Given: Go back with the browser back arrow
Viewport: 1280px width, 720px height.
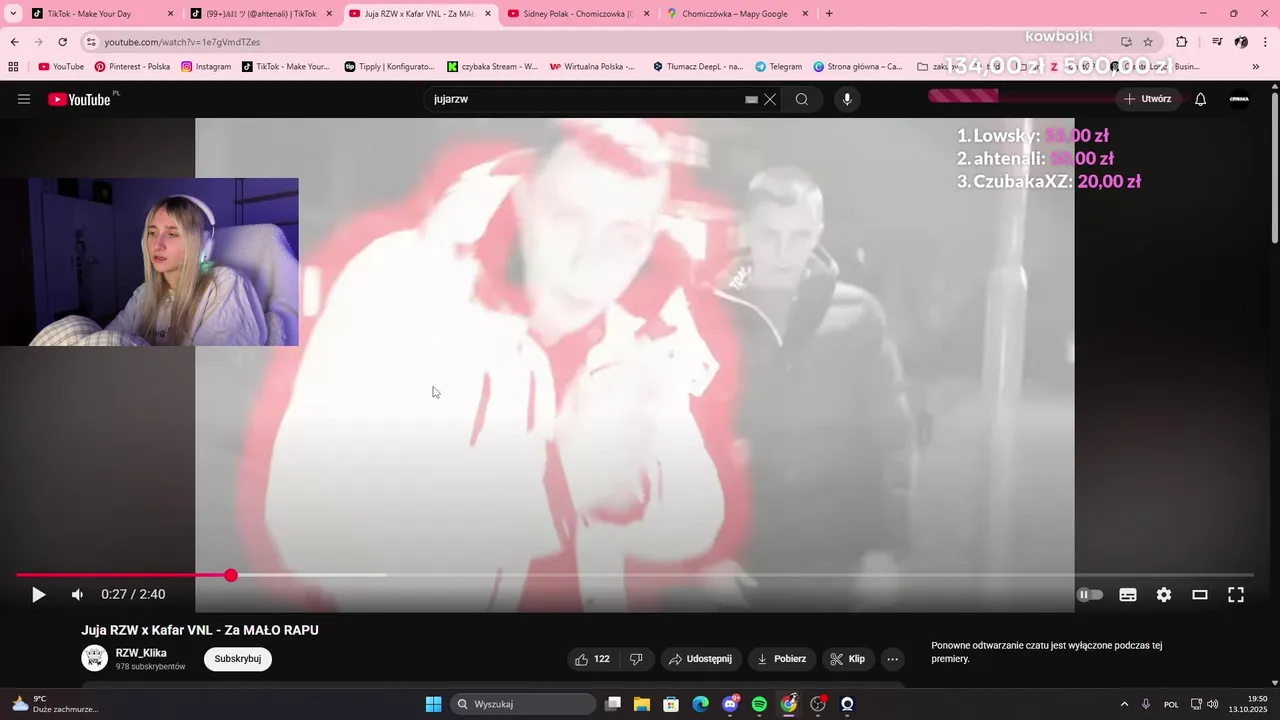Looking at the screenshot, I should (14, 42).
